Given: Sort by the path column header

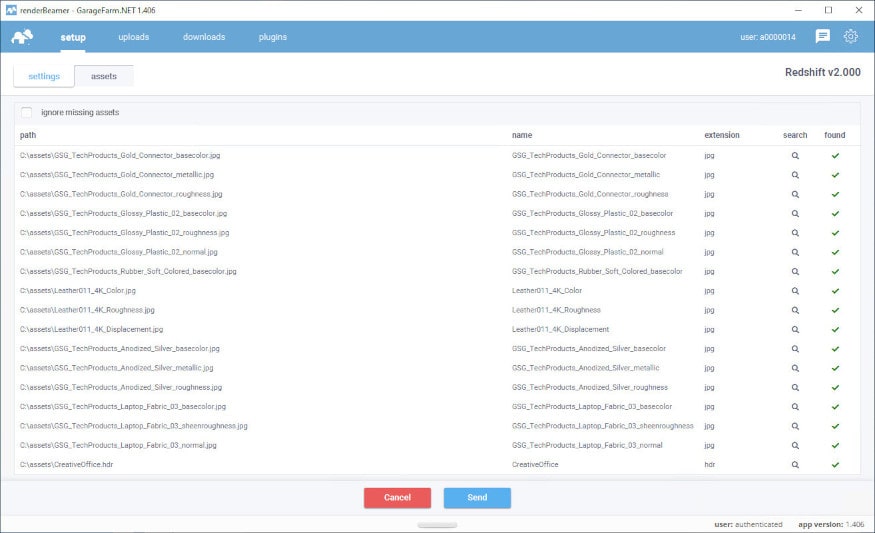Looking at the screenshot, I should pyautogui.click(x=28, y=135).
